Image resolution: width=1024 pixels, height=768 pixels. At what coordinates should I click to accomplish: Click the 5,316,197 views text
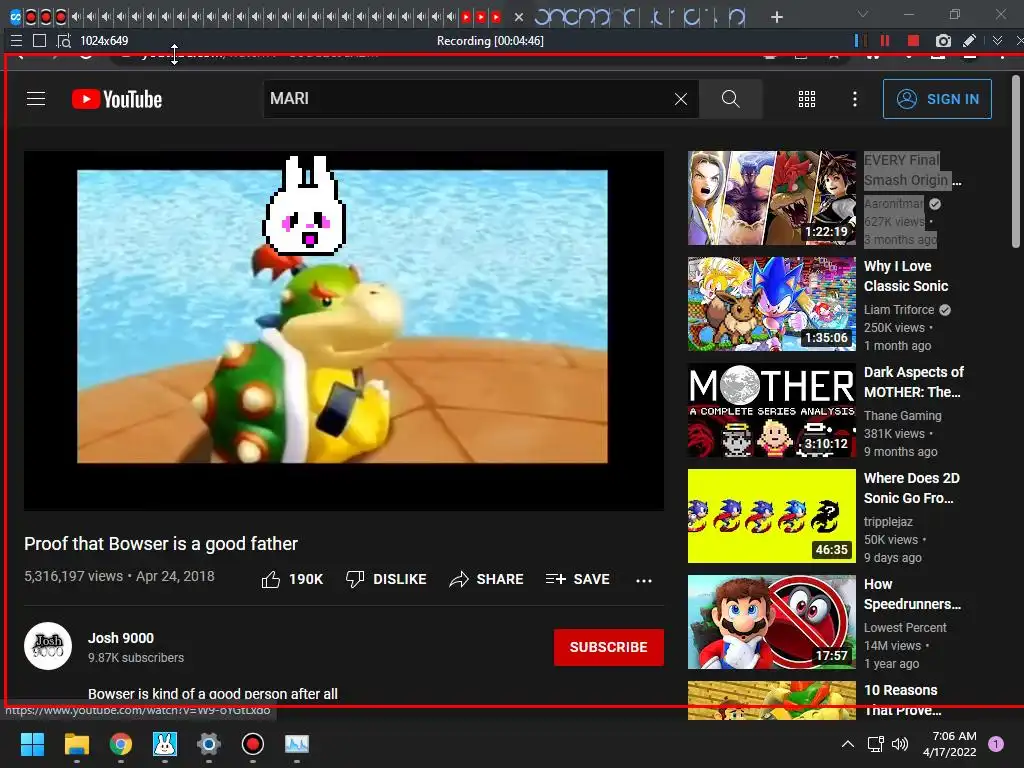tap(73, 576)
